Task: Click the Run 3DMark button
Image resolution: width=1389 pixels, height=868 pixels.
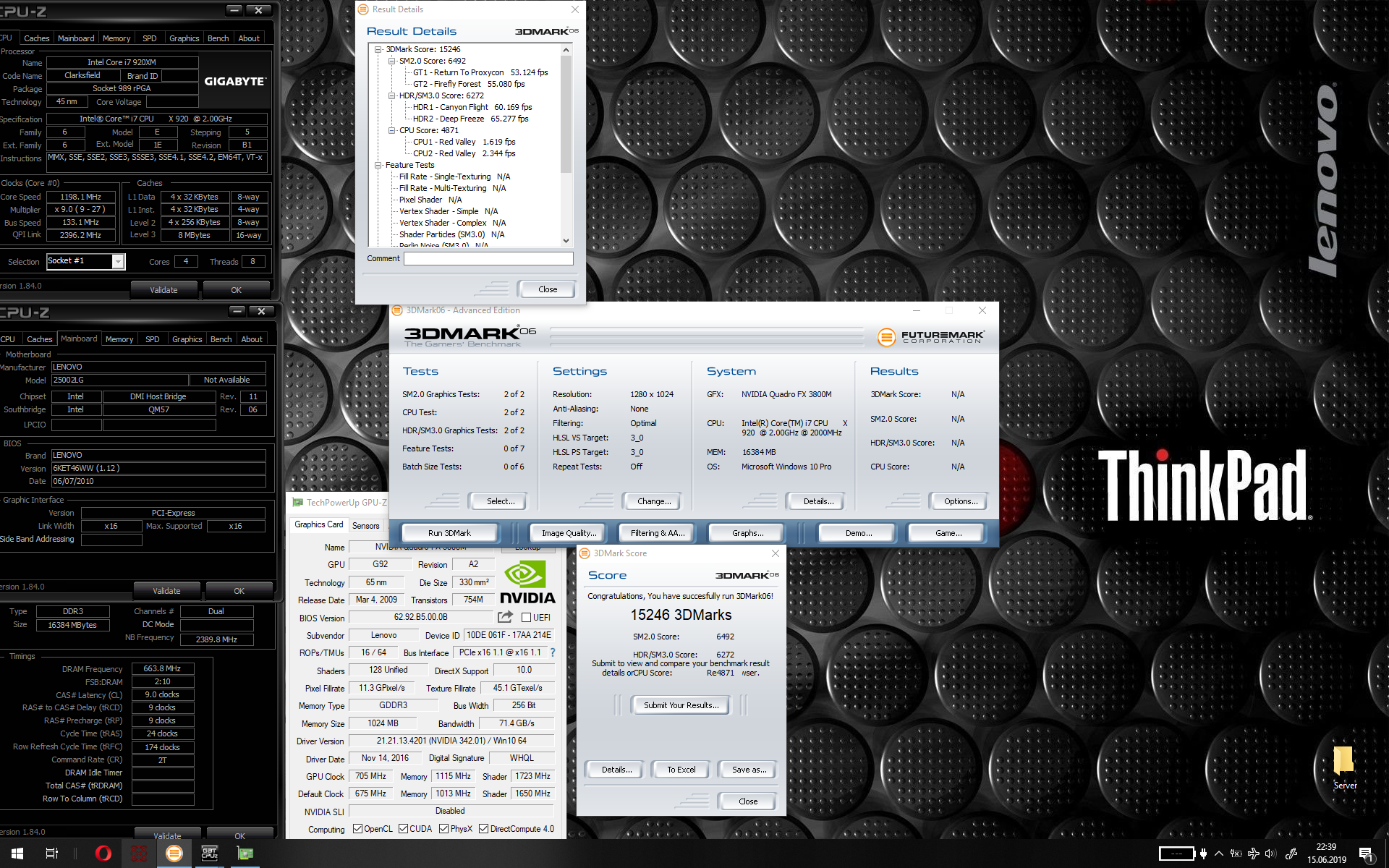Action: [x=449, y=533]
